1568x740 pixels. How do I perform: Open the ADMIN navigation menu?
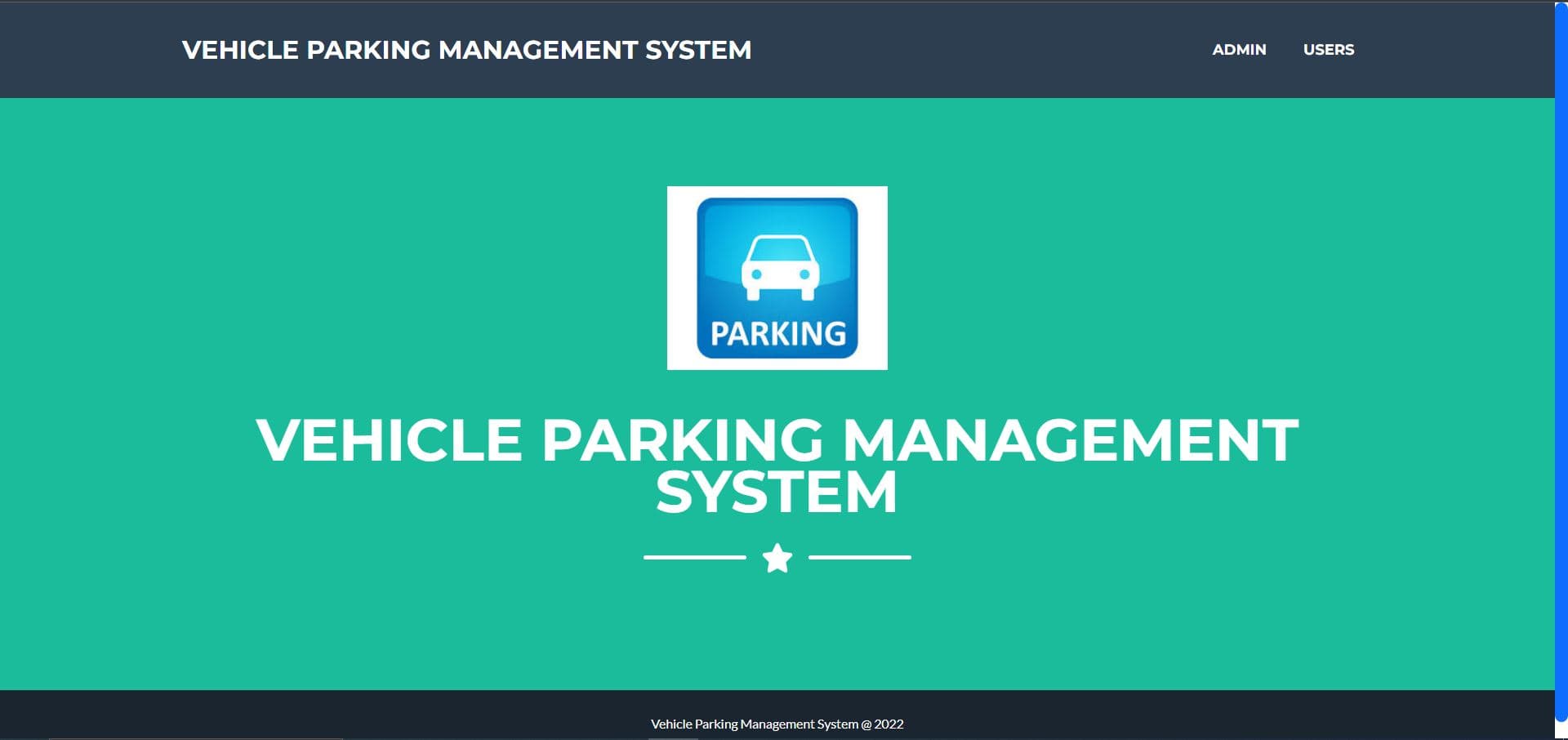1239,50
